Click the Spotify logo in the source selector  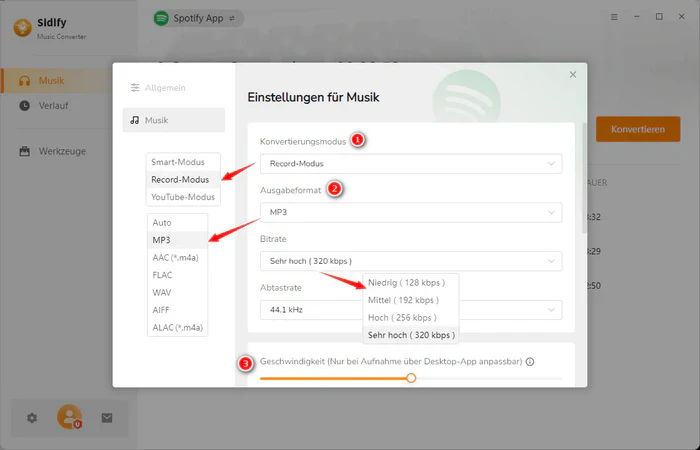[161, 18]
